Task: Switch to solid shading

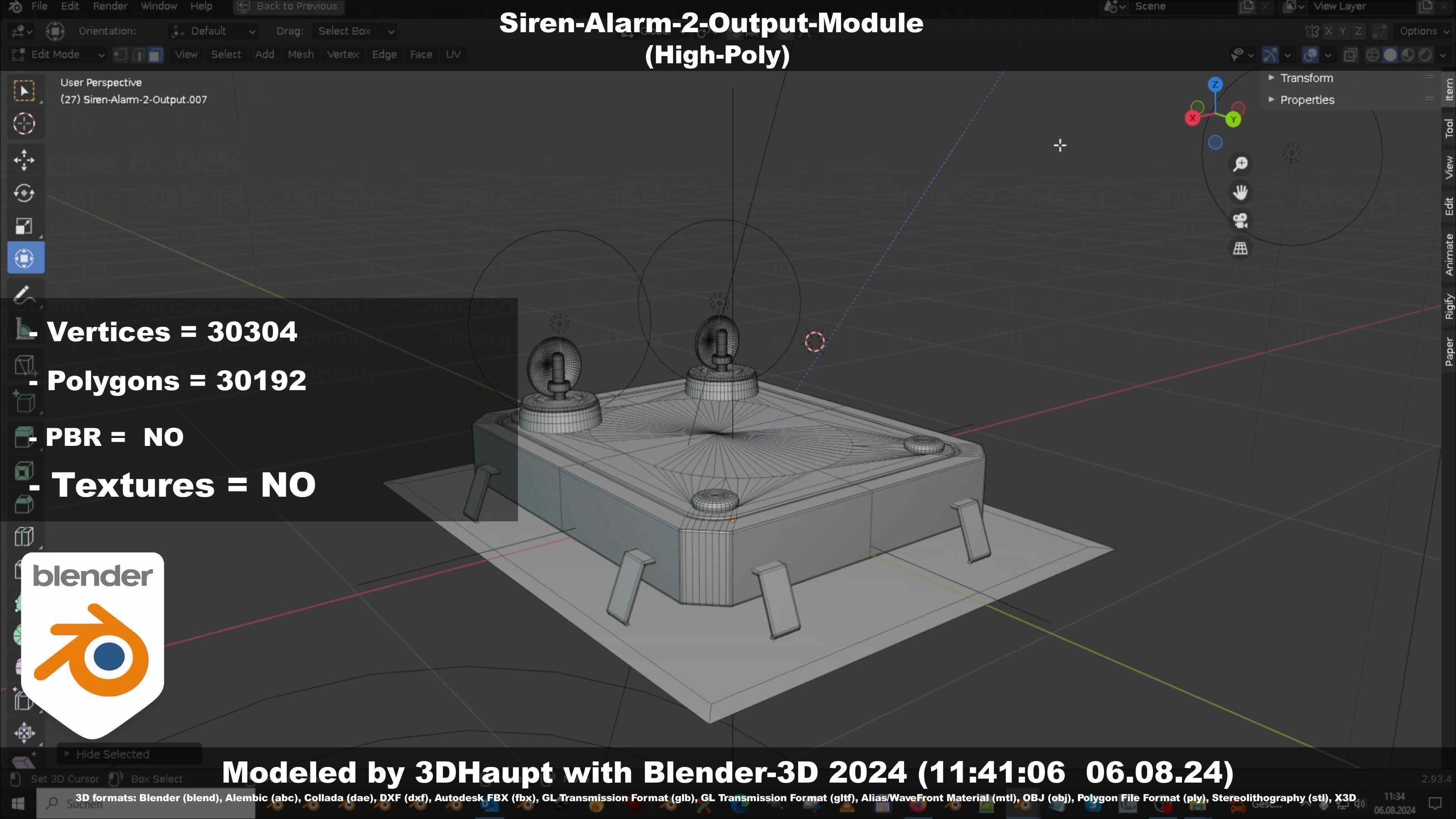Action: click(x=1390, y=55)
